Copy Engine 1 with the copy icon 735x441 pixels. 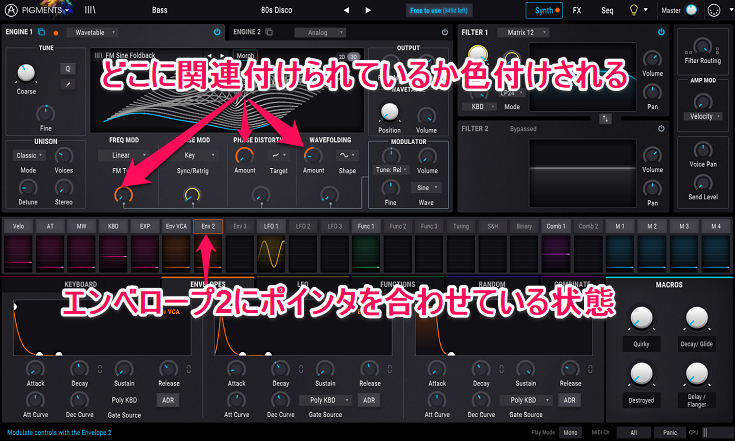[41, 32]
